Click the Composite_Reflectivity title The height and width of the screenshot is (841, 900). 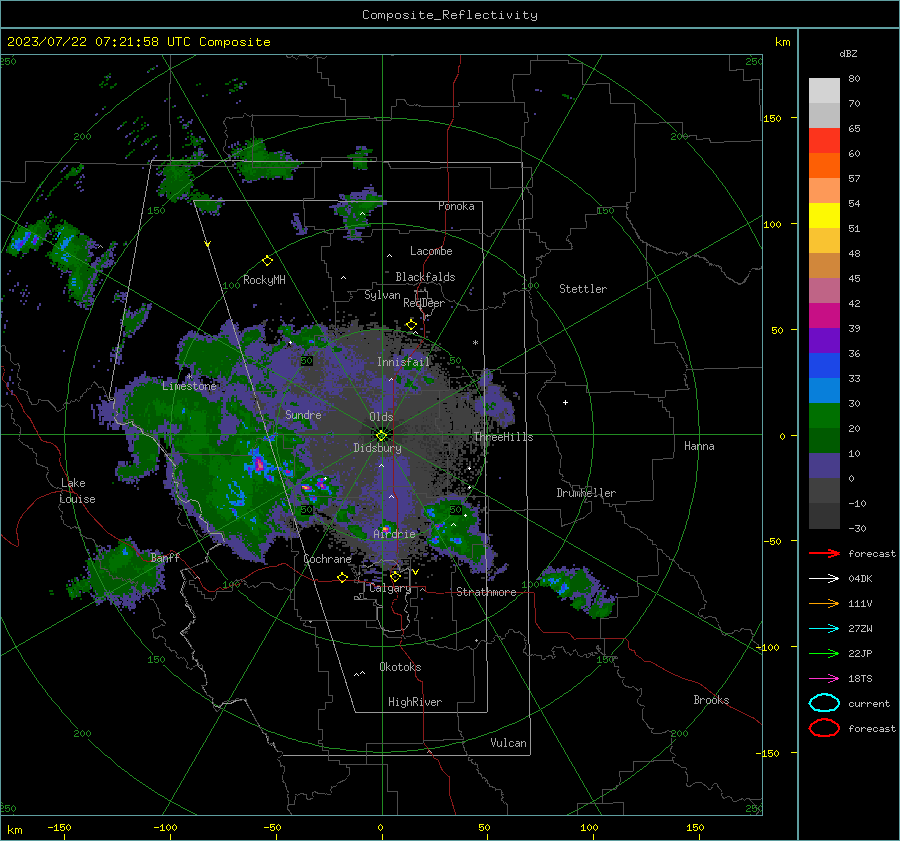(x=449, y=15)
